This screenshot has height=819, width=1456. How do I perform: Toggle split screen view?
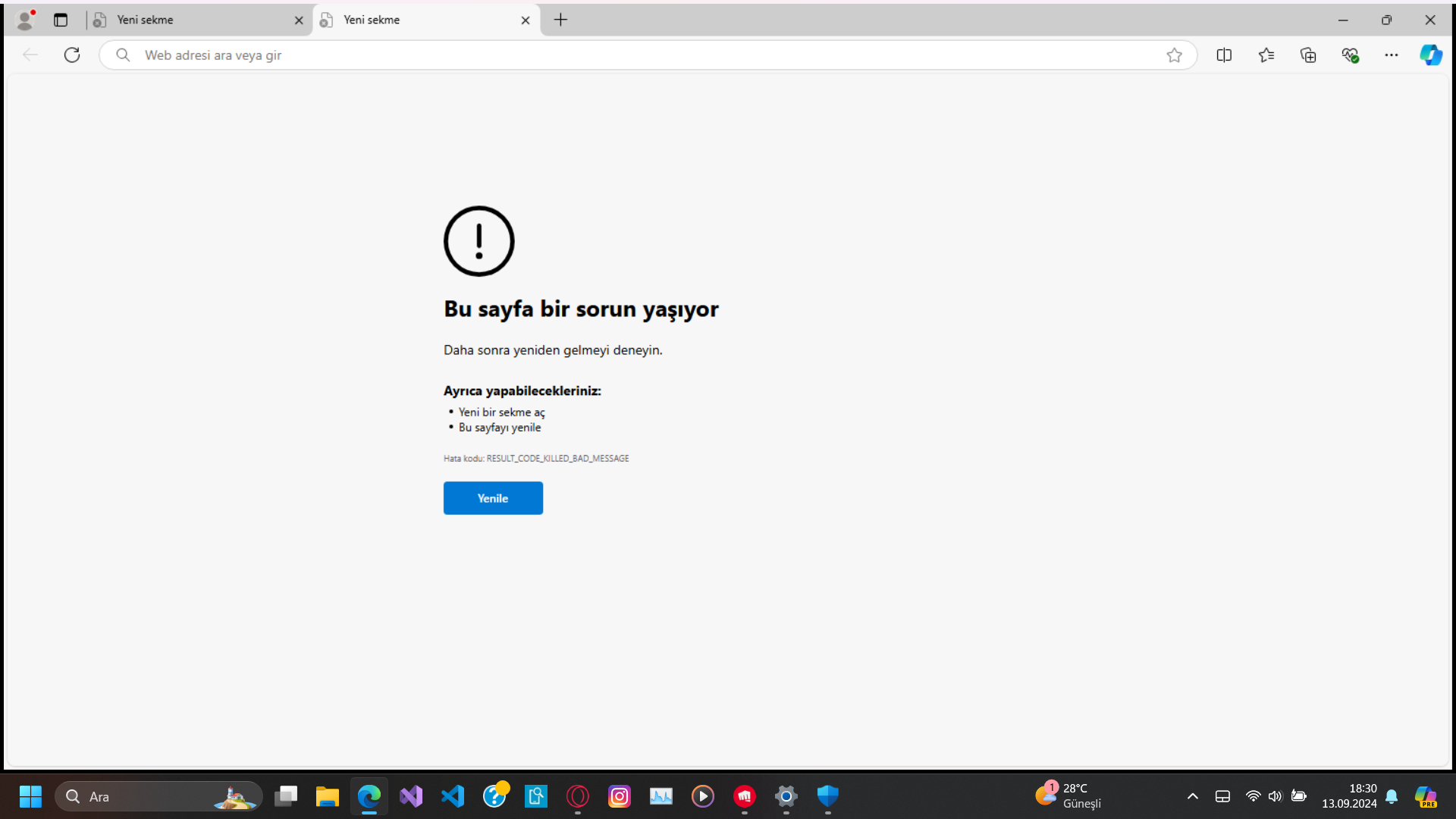(1223, 55)
